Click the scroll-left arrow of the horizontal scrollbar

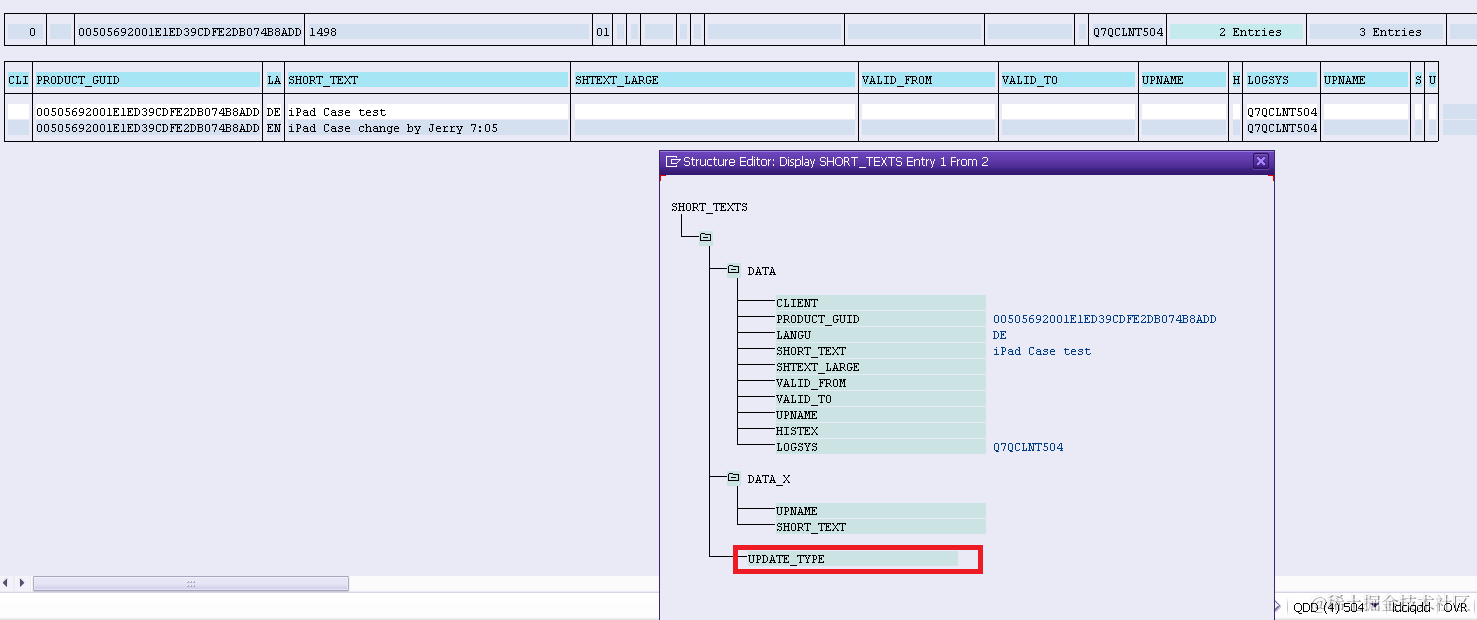[x=7, y=583]
